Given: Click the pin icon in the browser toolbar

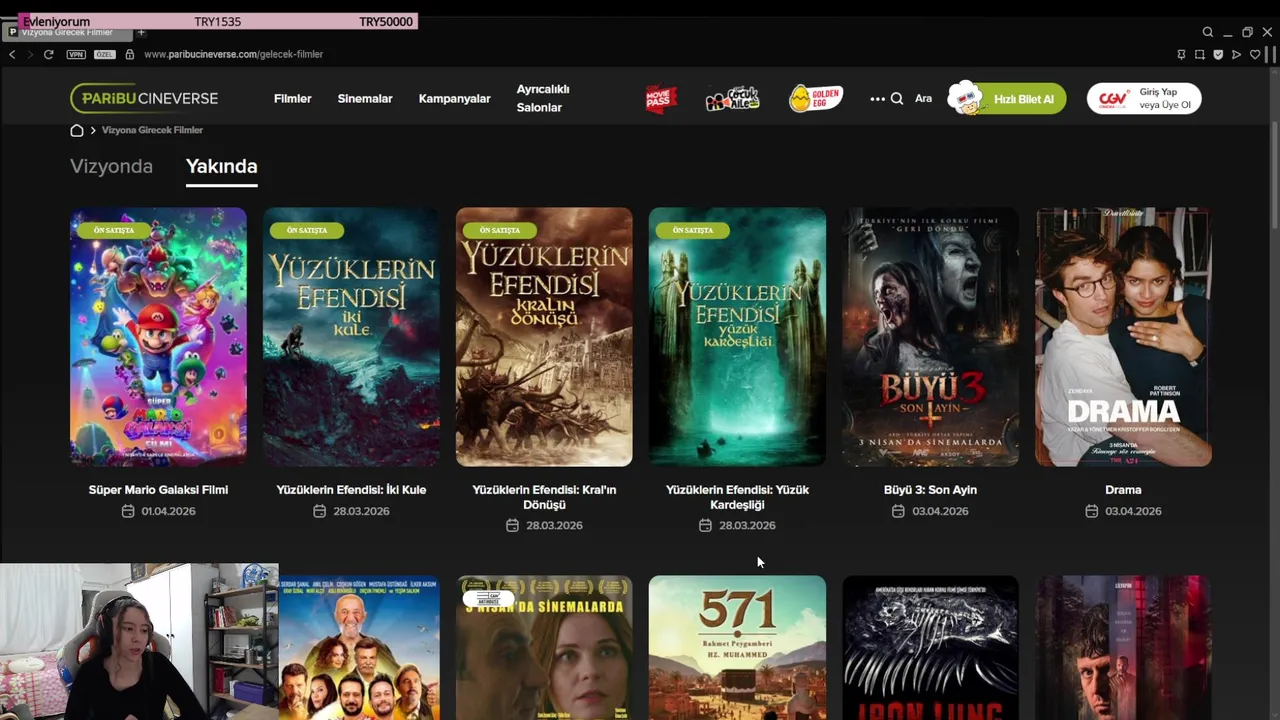Looking at the screenshot, I should [x=1181, y=54].
